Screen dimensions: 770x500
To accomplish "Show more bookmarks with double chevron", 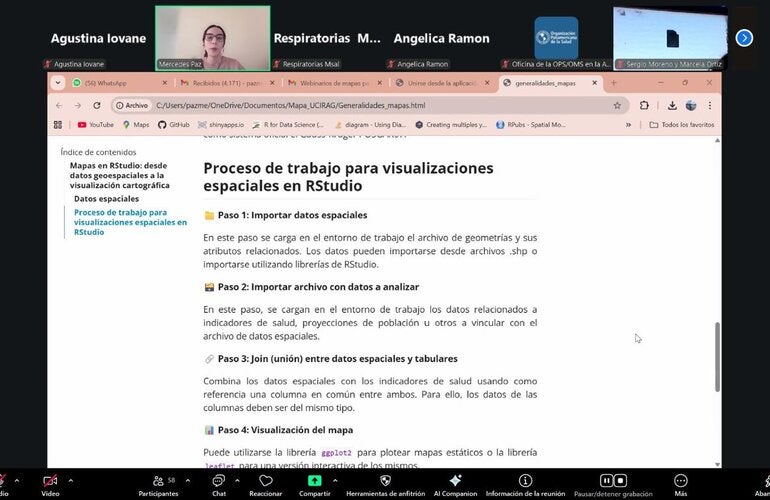I will (x=628, y=125).
